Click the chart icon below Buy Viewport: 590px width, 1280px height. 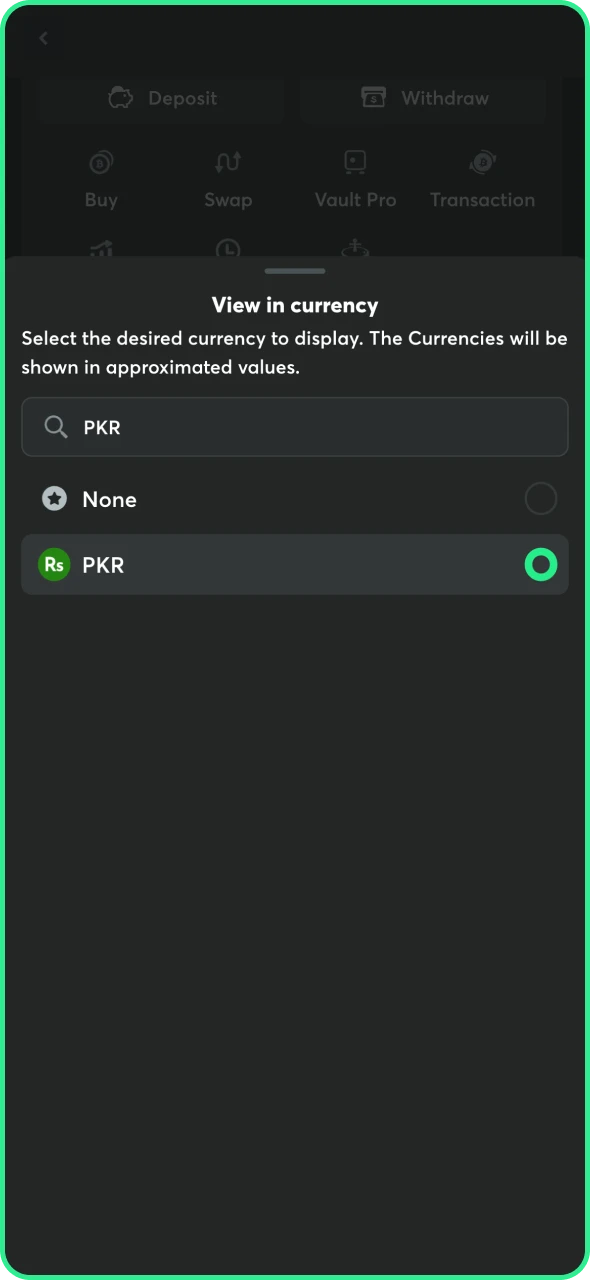101,250
